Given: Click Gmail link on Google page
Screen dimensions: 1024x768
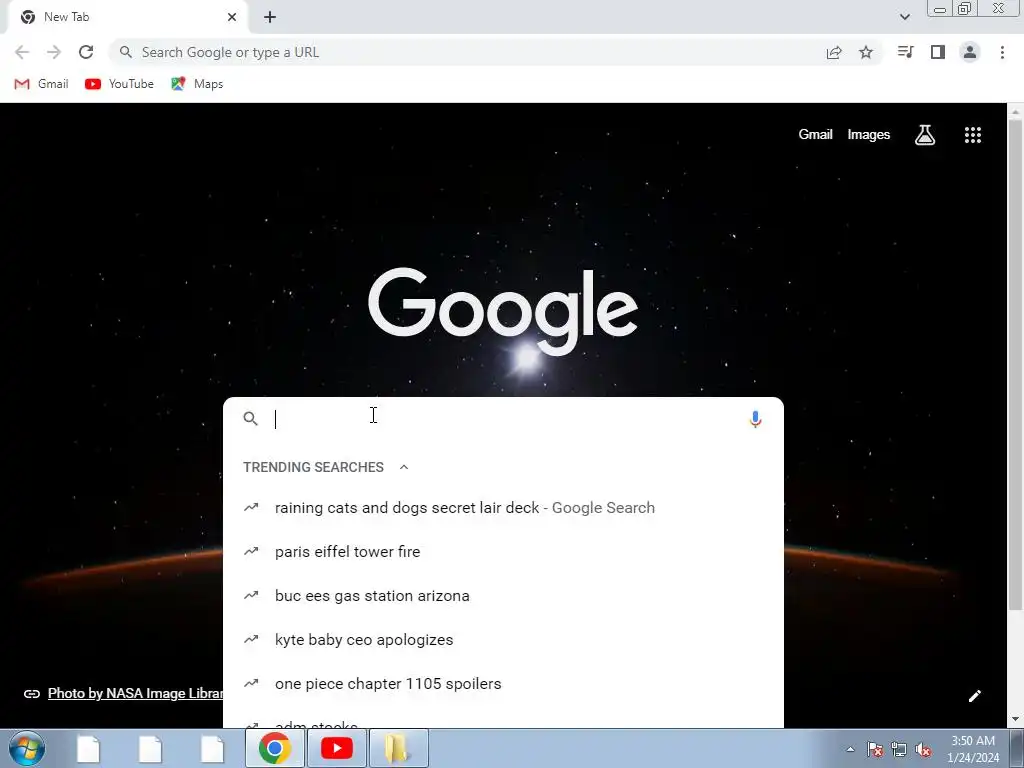Looking at the screenshot, I should click(815, 135).
